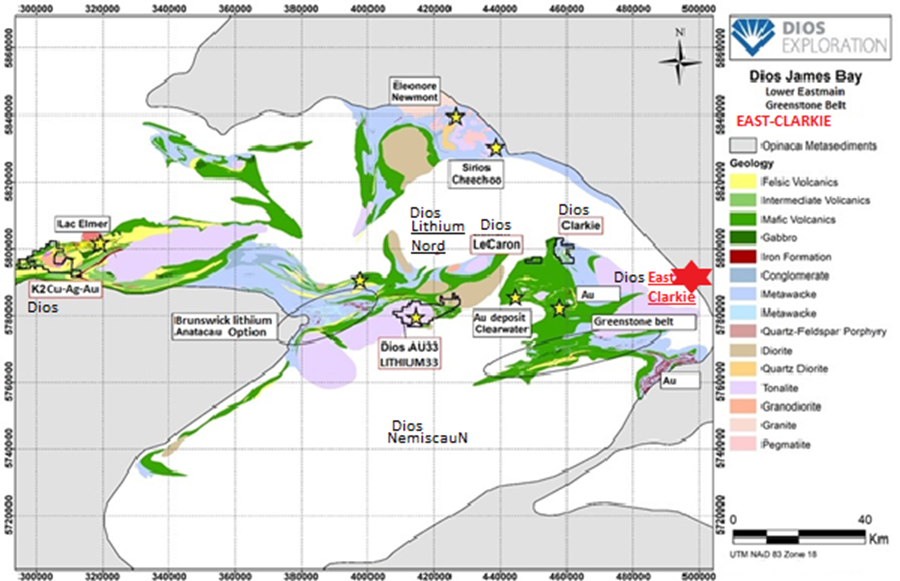Click the Greenstone belt label box
The image size is (900, 581).
[x=644, y=322]
